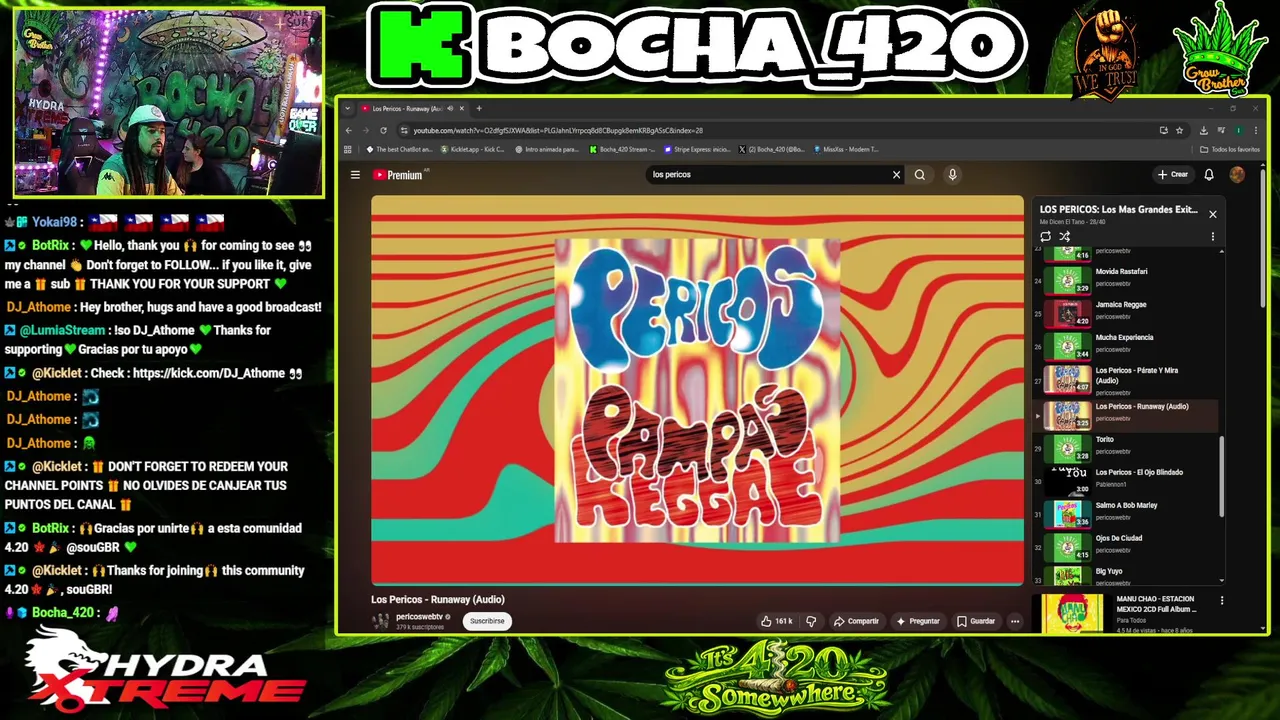1280x720 pixels.
Task: Open the playlist panel three-dot menu
Action: pyautogui.click(x=1212, y=237)
